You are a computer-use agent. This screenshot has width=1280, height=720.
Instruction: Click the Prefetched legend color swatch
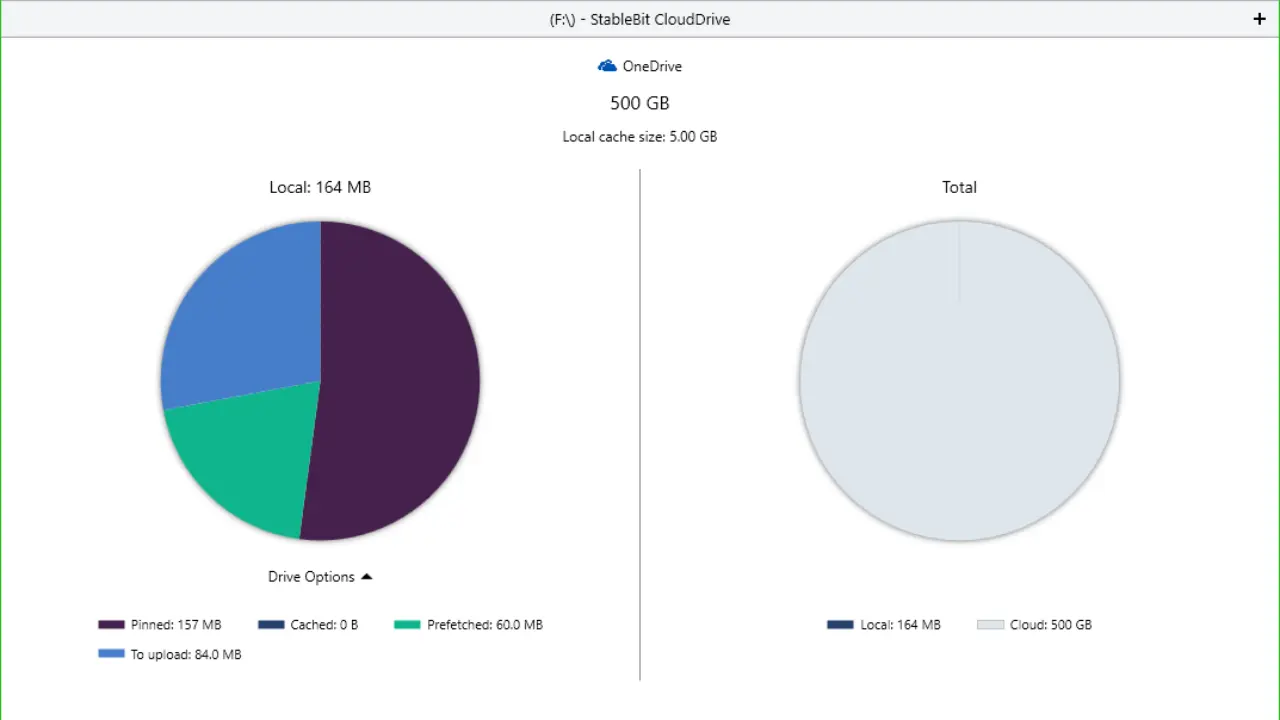[x=407, y=625]
